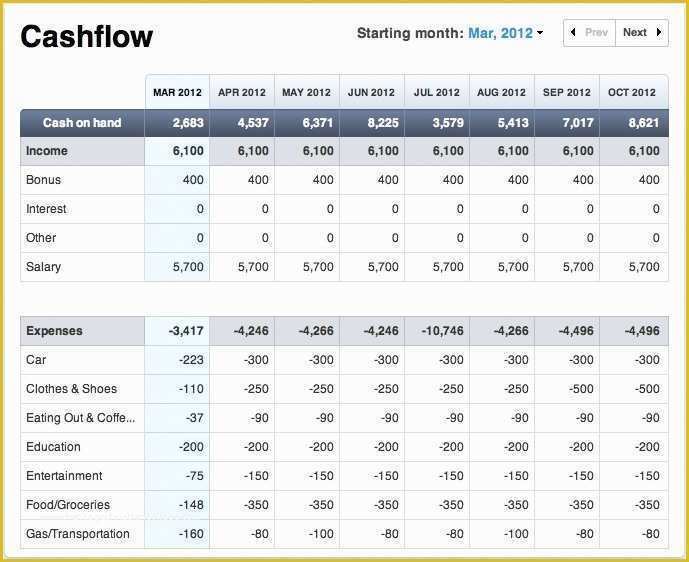Click the March Entertainment value -75
The image size is (689, 562).
click(x=195, y=476)
